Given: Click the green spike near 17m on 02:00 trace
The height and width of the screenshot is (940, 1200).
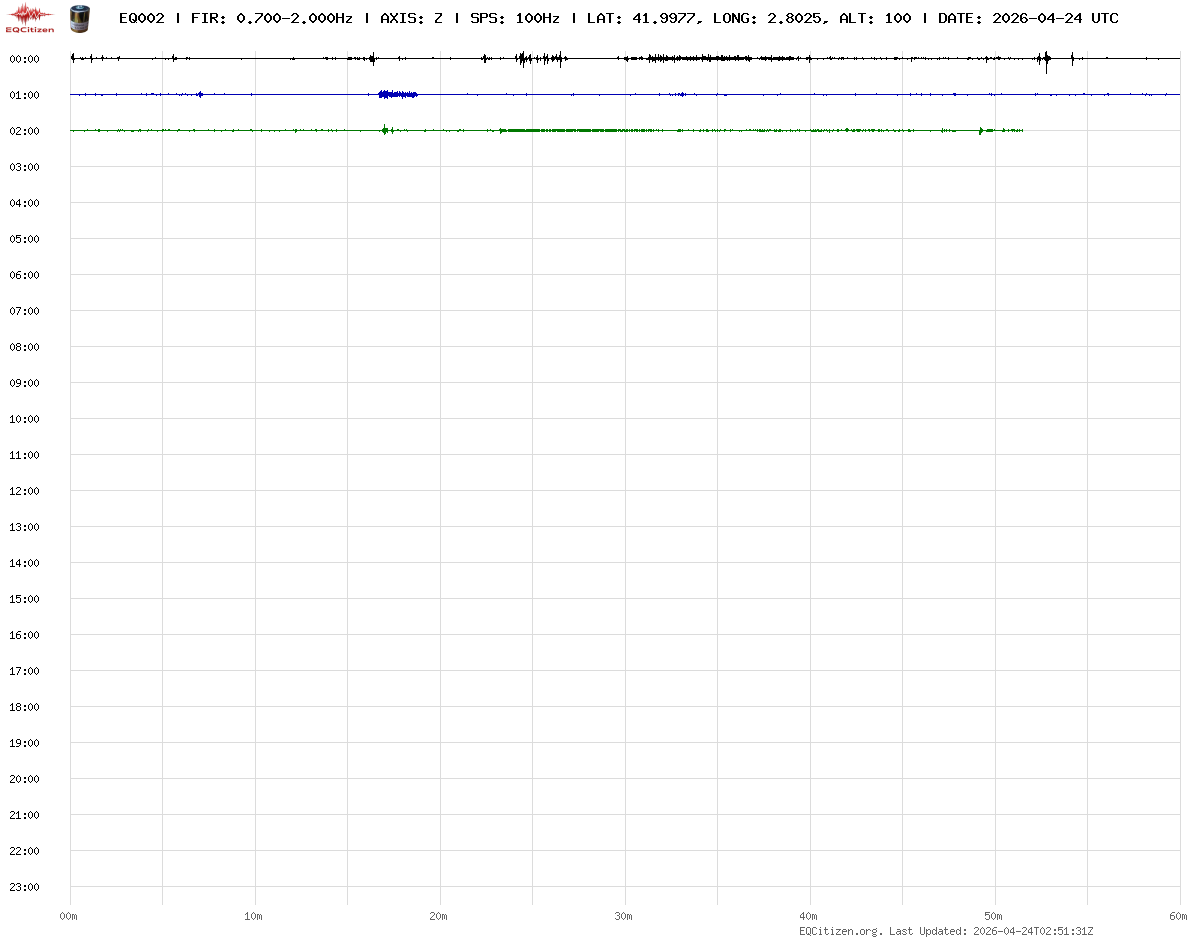Looking at the screenshot, I should point(385,130).
